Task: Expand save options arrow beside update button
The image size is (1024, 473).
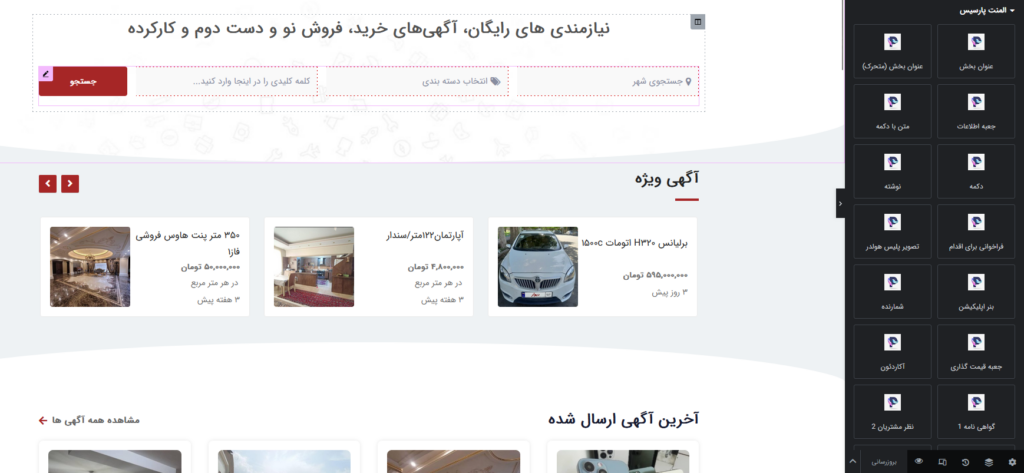Action: 853,462
